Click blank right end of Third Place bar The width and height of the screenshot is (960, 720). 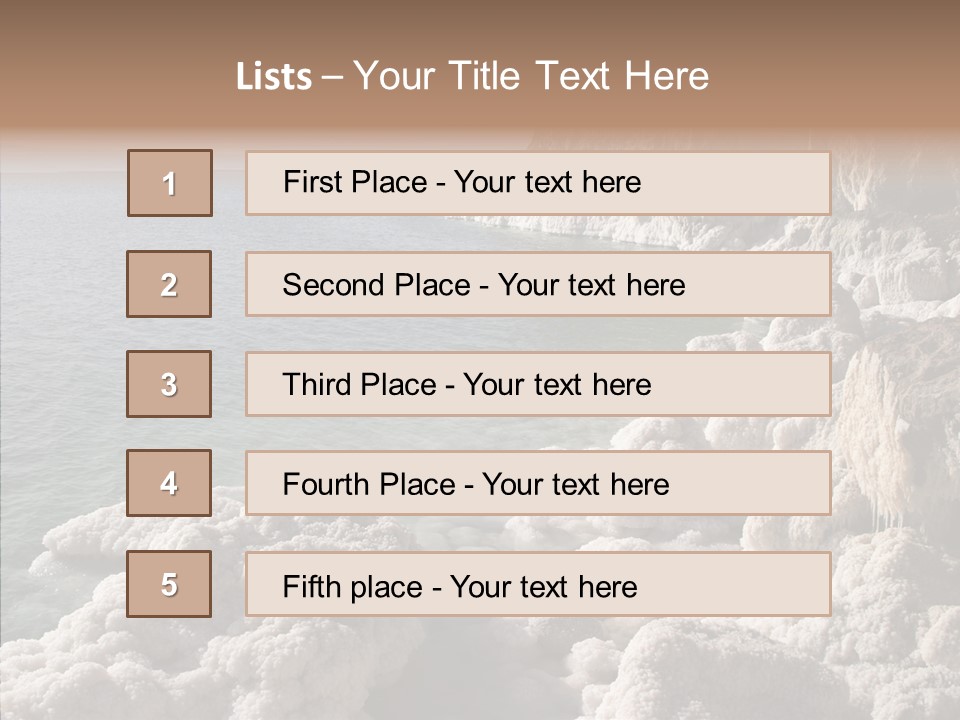click(760, 385)
